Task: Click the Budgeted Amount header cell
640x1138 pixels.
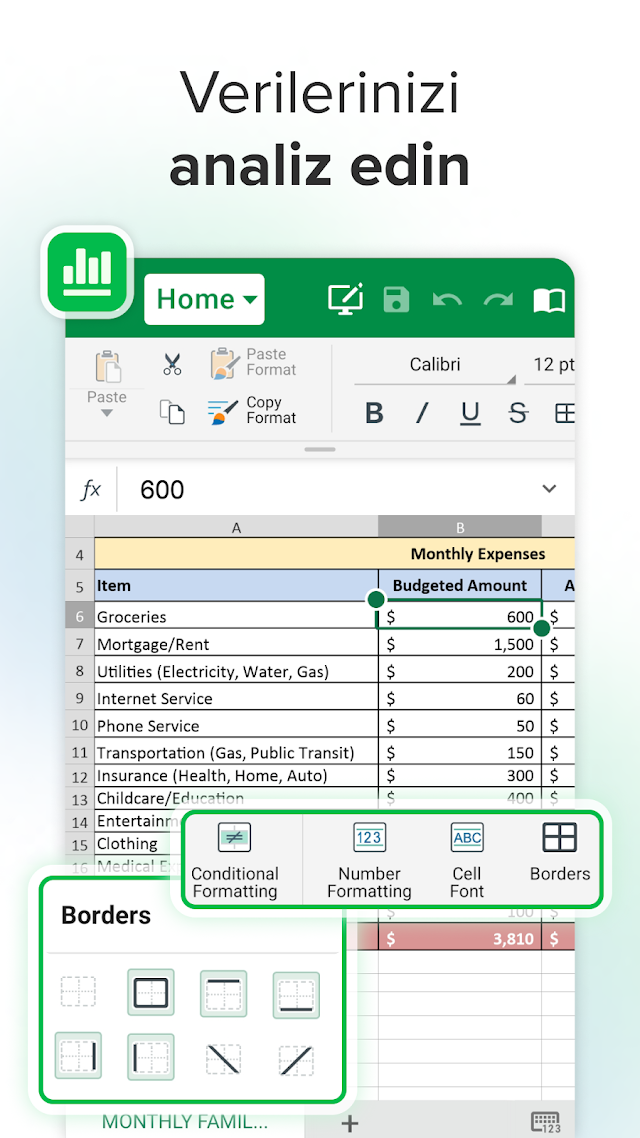Action: 460,586
